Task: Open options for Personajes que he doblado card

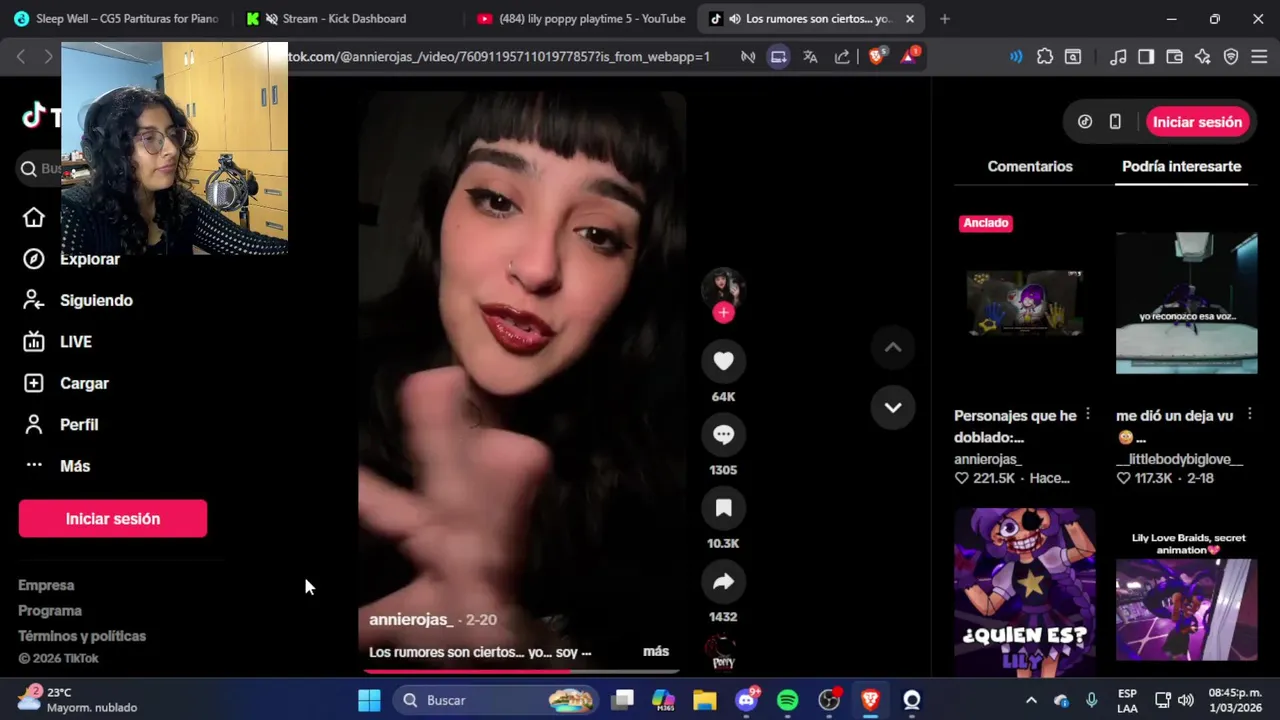Action: click(x=1088, y=414)
